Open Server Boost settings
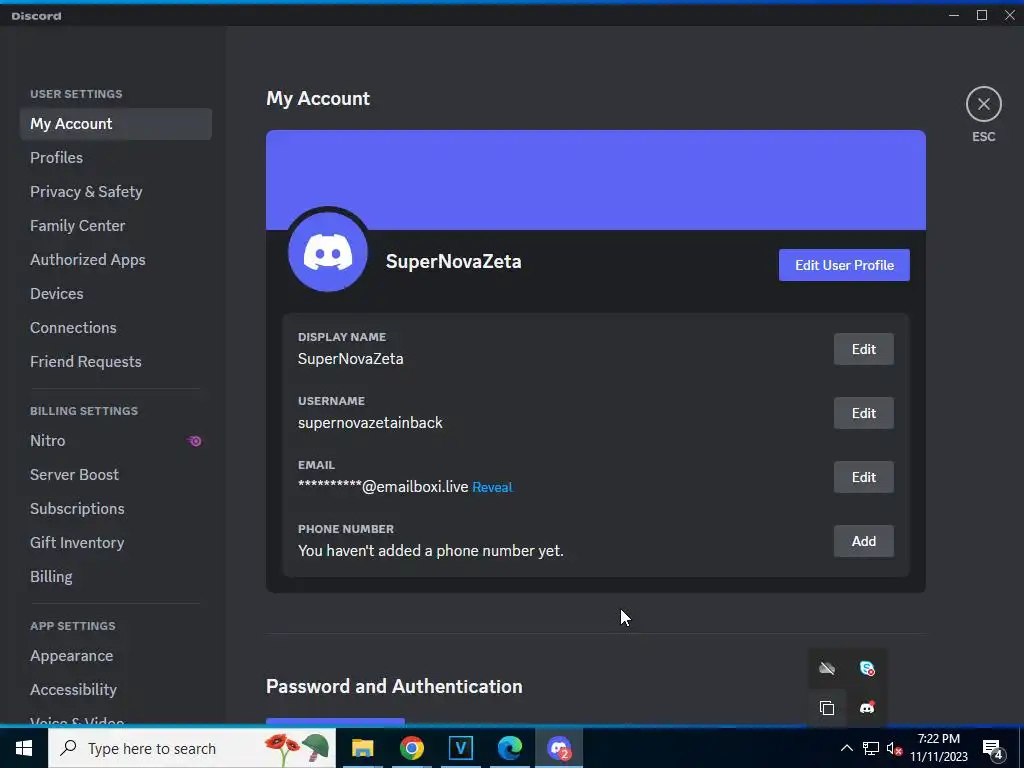The image size is (1024, 768). coord(116,475)
